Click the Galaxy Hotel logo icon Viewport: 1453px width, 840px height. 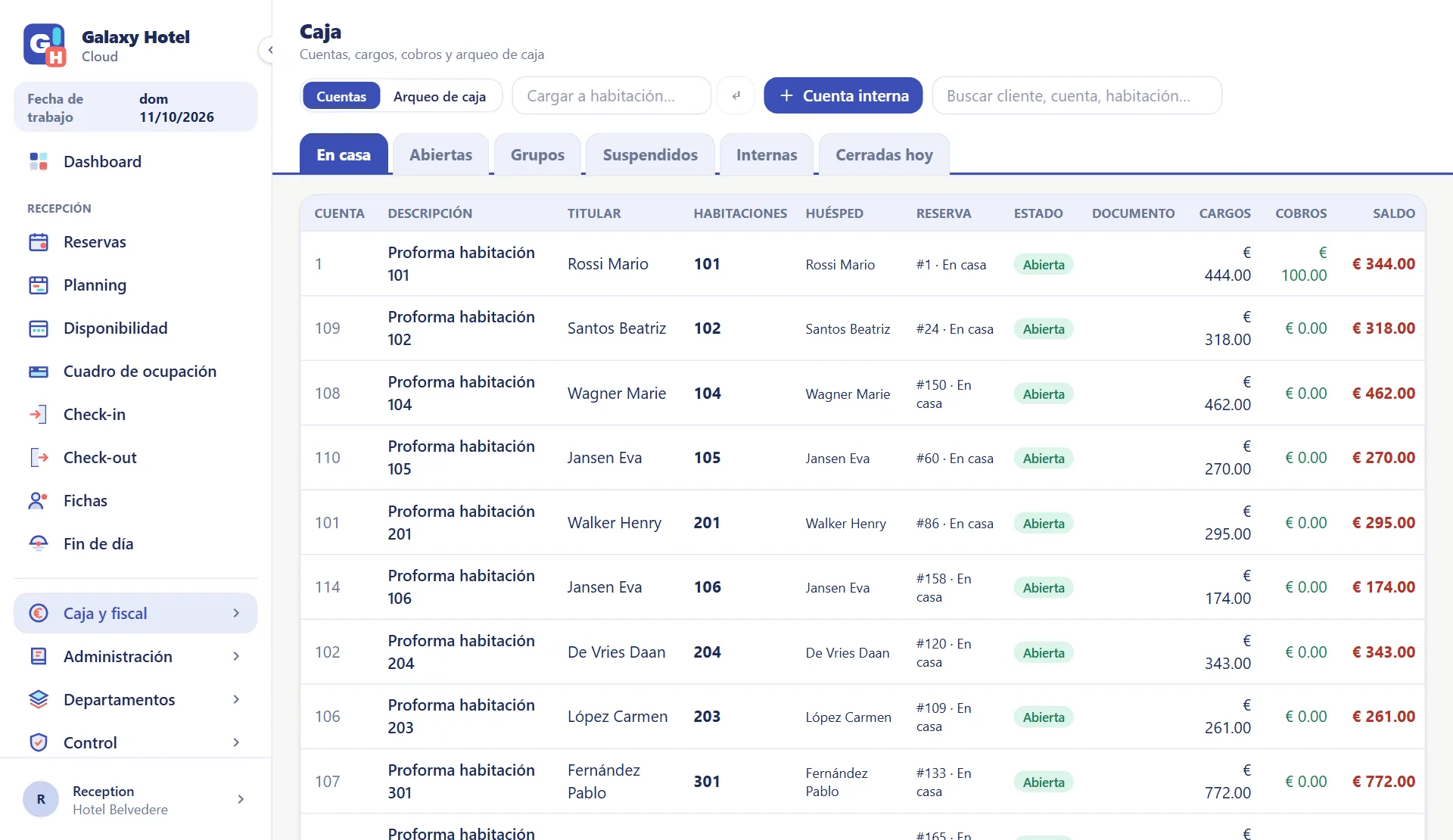pos(45,45)
